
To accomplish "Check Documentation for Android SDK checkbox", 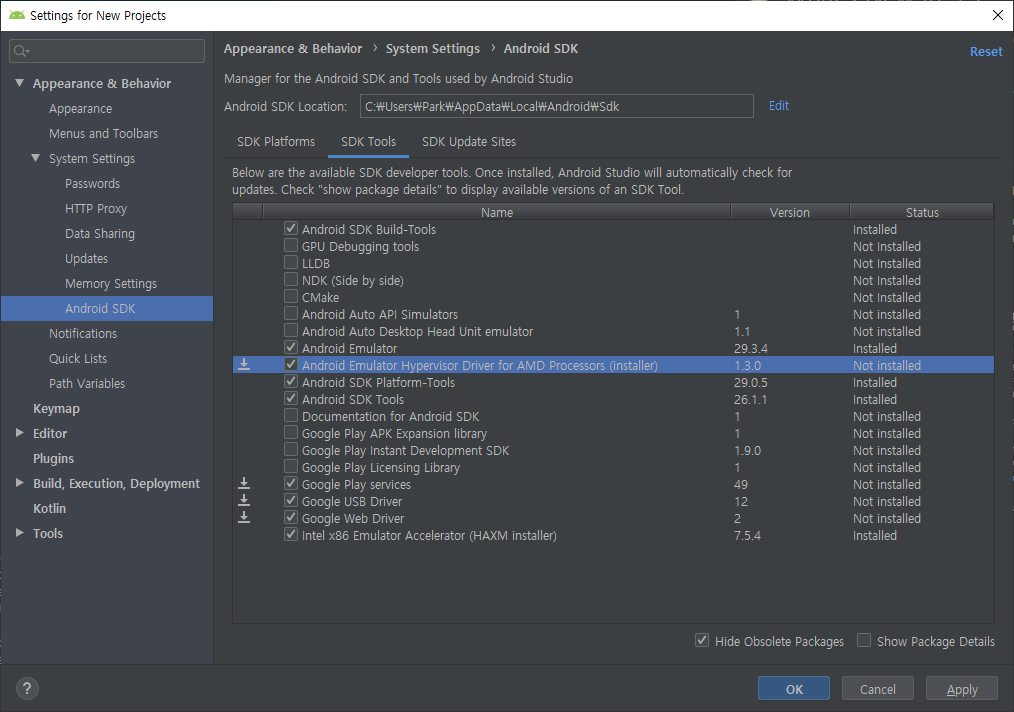I will click(x=291, y=416).
